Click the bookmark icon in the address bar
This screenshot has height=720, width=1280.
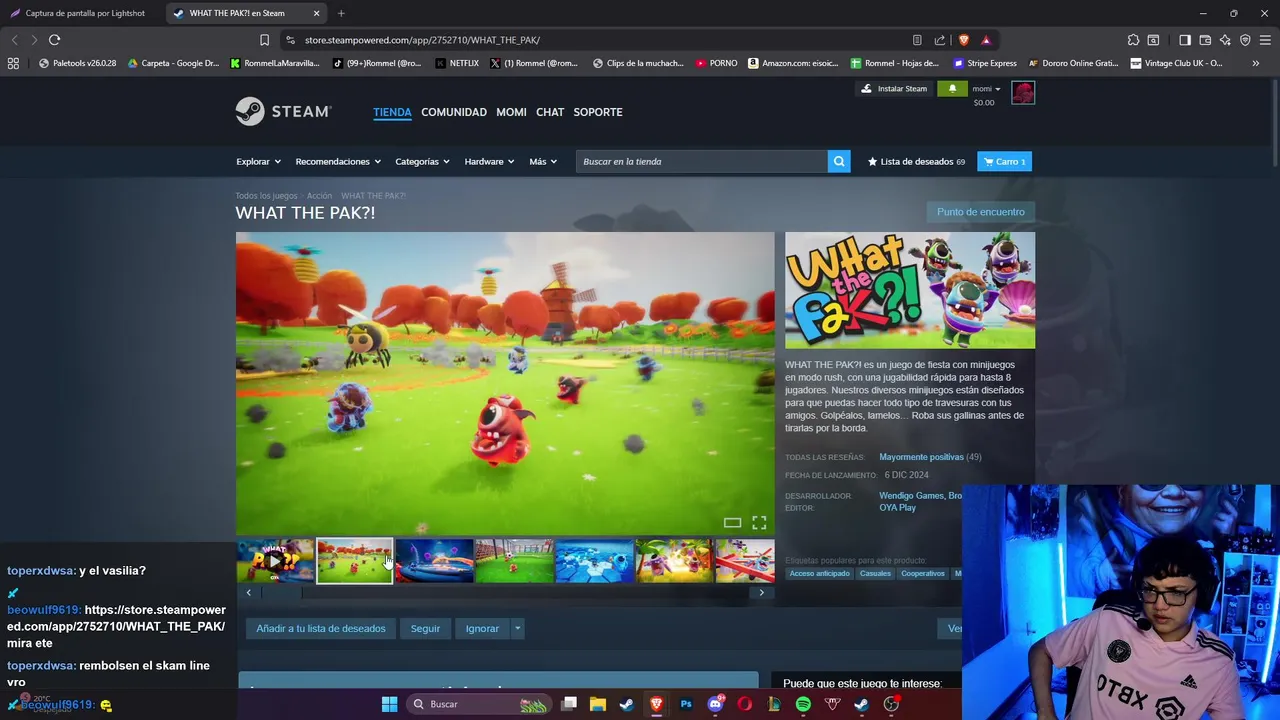(x=264, y=40)
